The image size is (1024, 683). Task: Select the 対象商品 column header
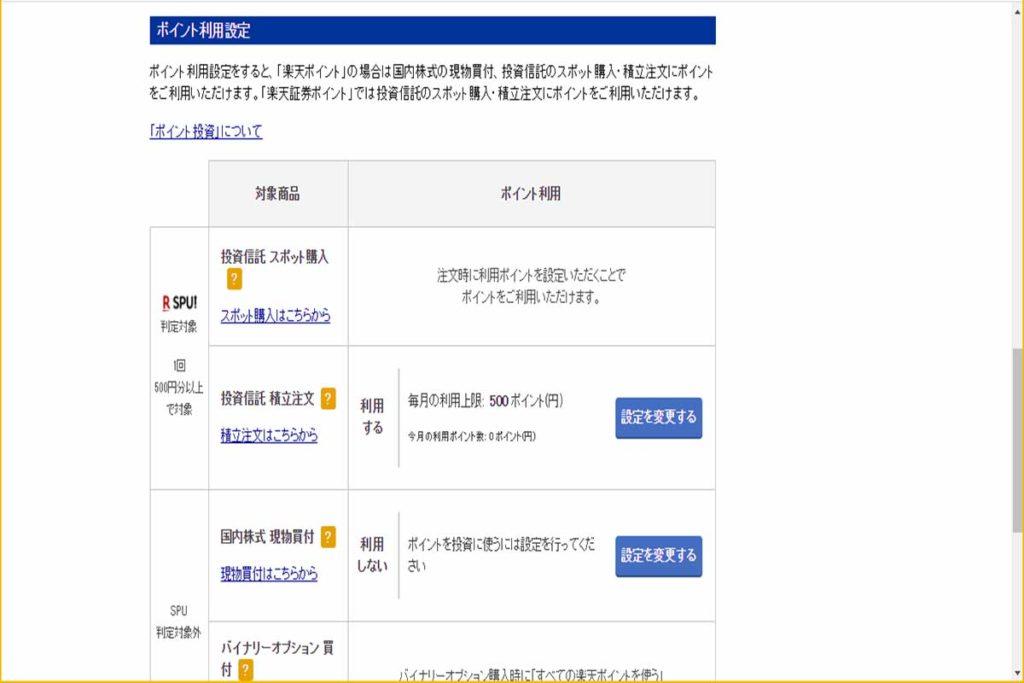click(x=276, y=193)
